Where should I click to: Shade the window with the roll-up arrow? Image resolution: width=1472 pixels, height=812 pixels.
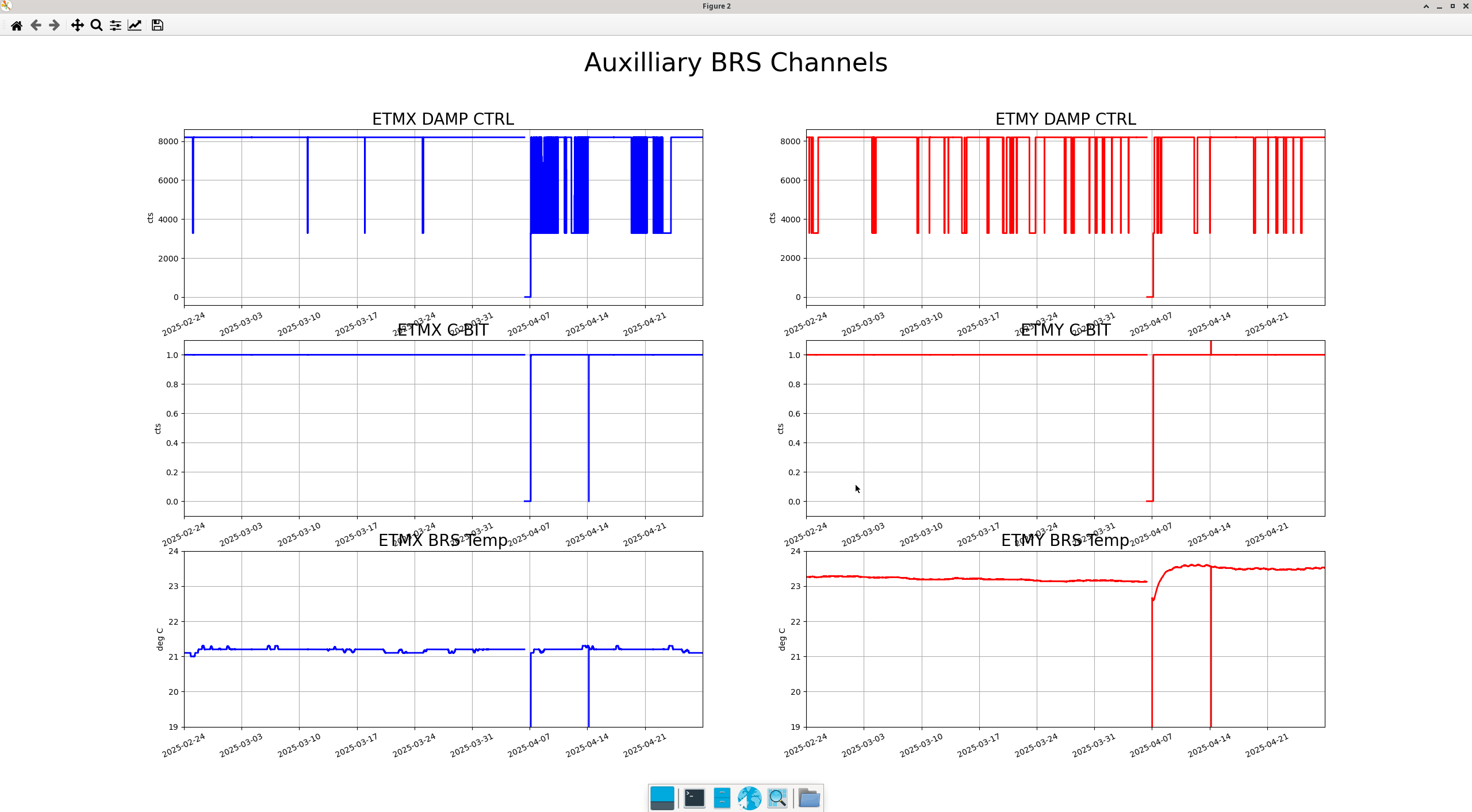click(1426, 6)
